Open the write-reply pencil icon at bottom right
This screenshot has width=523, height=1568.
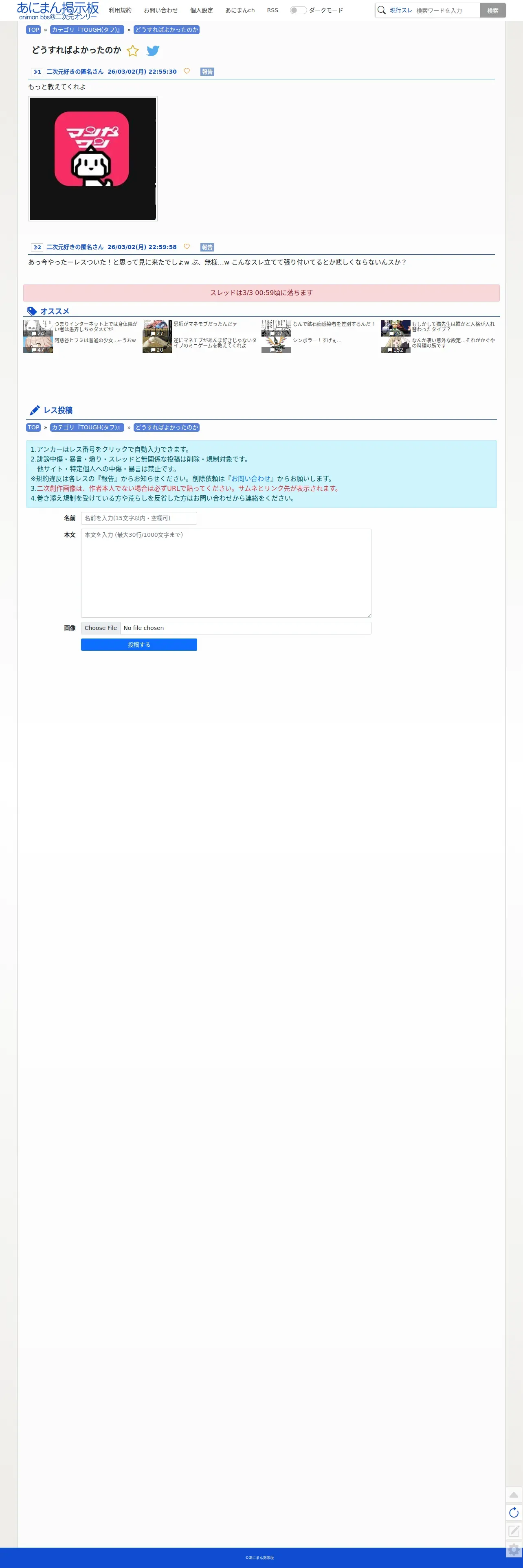point(514,1531)
